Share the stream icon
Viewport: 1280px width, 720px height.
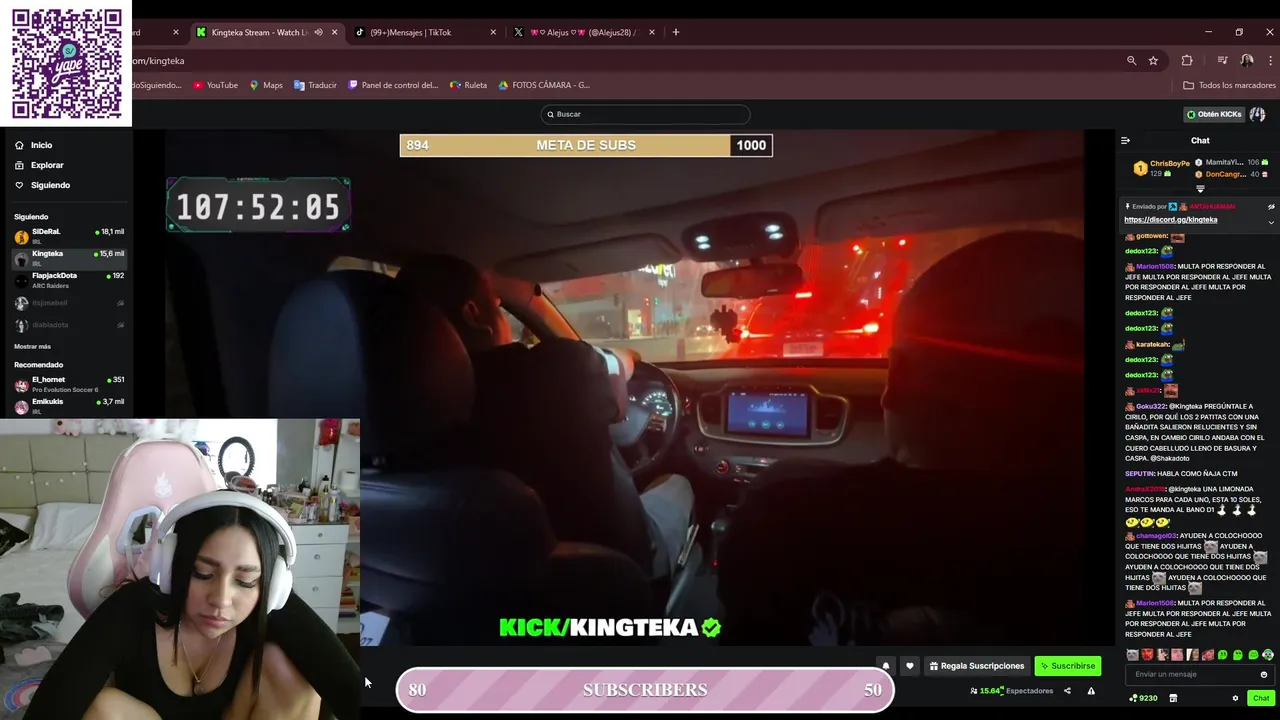[1067, 691]
